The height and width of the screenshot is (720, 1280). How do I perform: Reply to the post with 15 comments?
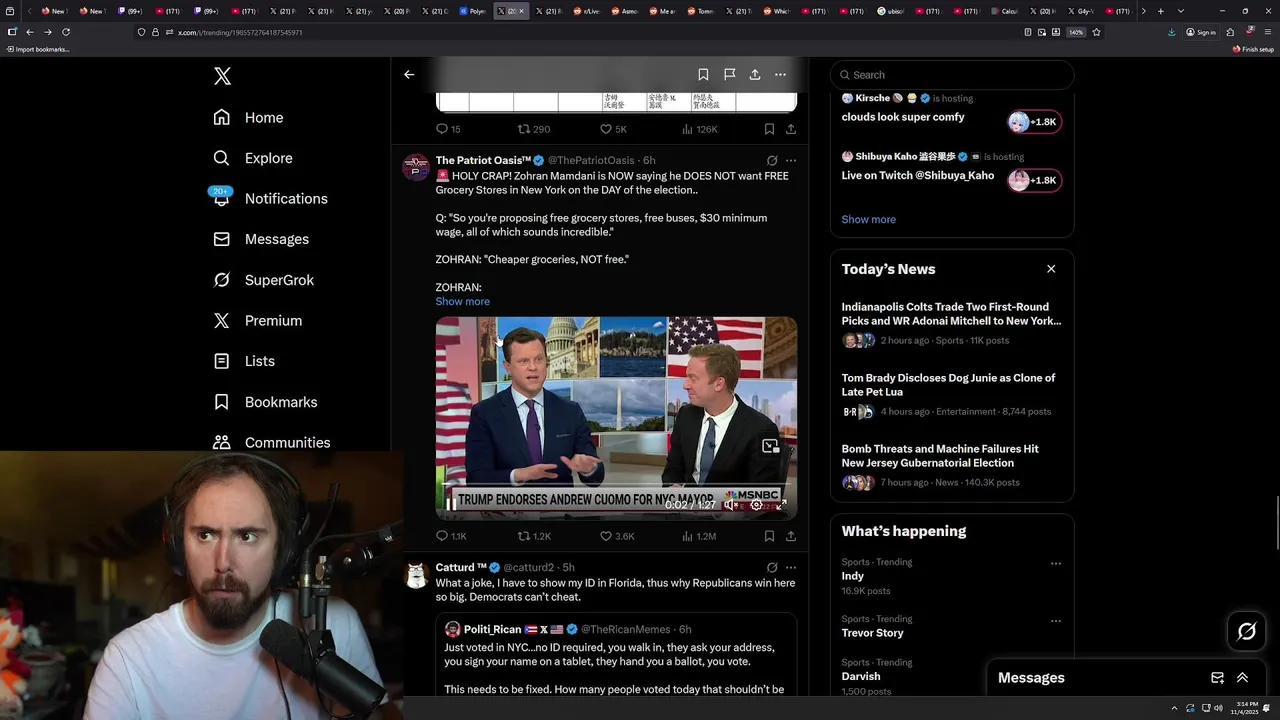click(x=448, y=129)
